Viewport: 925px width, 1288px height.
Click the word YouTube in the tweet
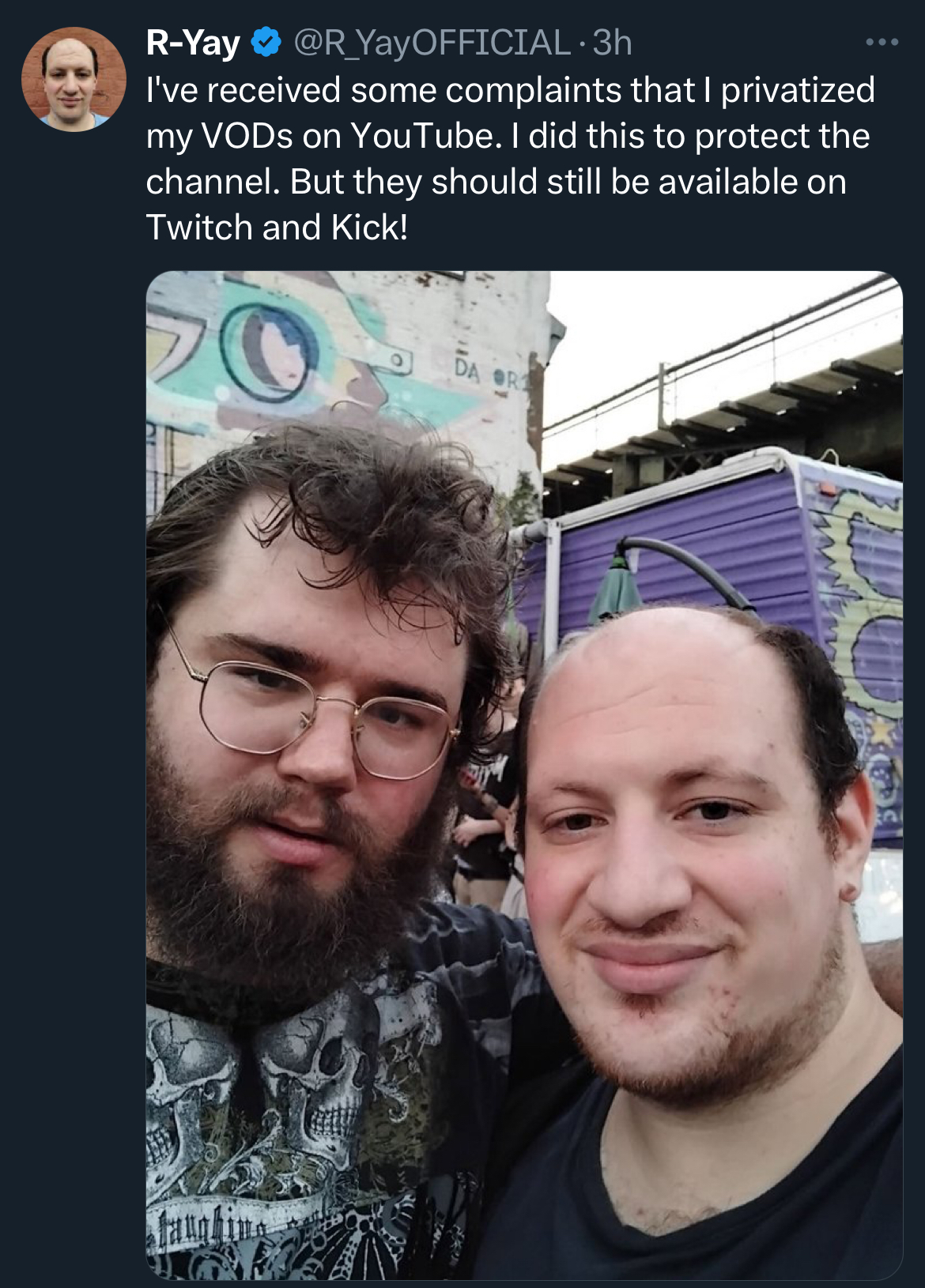[x=425, y=136]
